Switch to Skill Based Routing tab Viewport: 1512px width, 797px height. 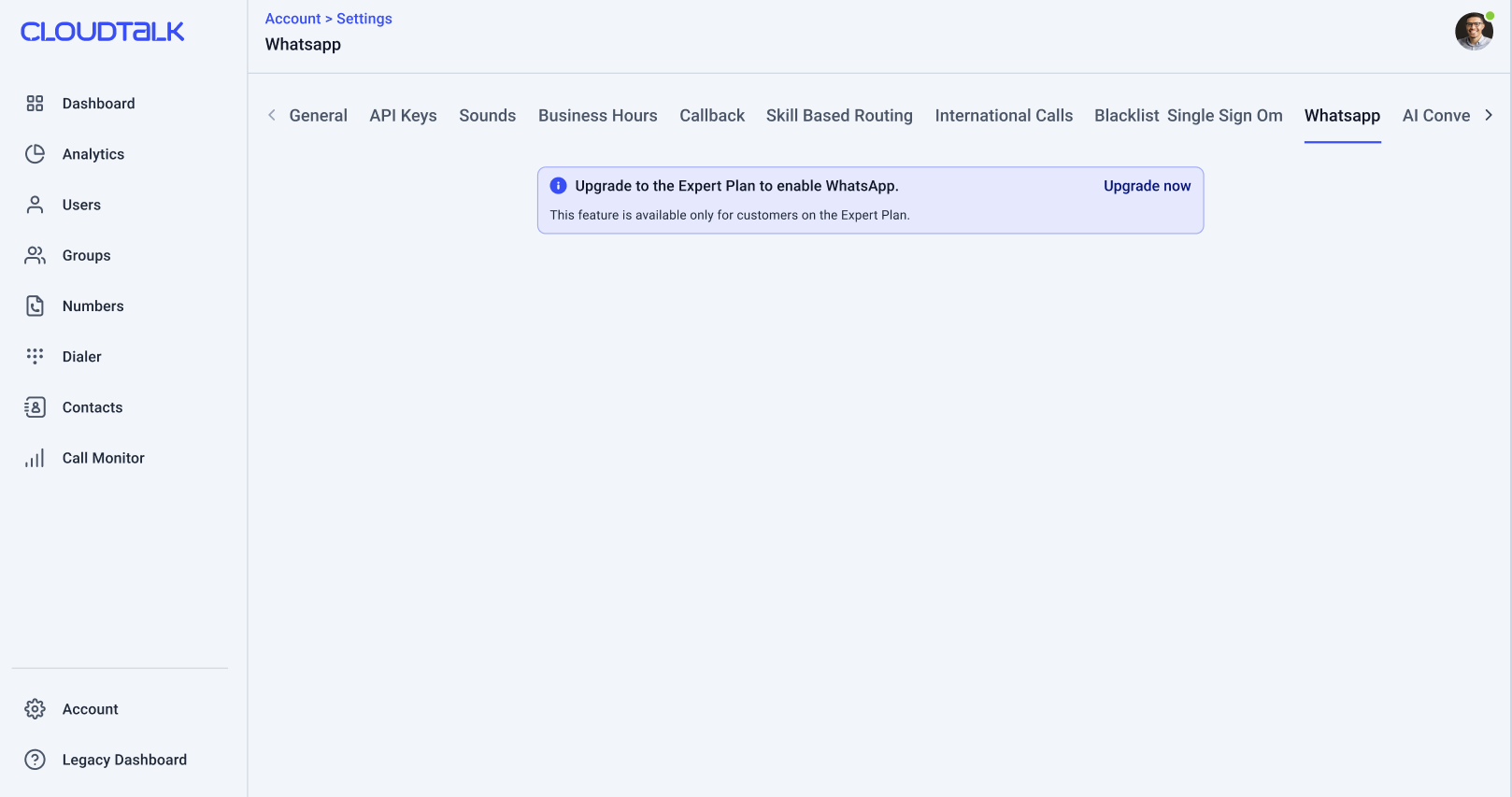[839, 116]
